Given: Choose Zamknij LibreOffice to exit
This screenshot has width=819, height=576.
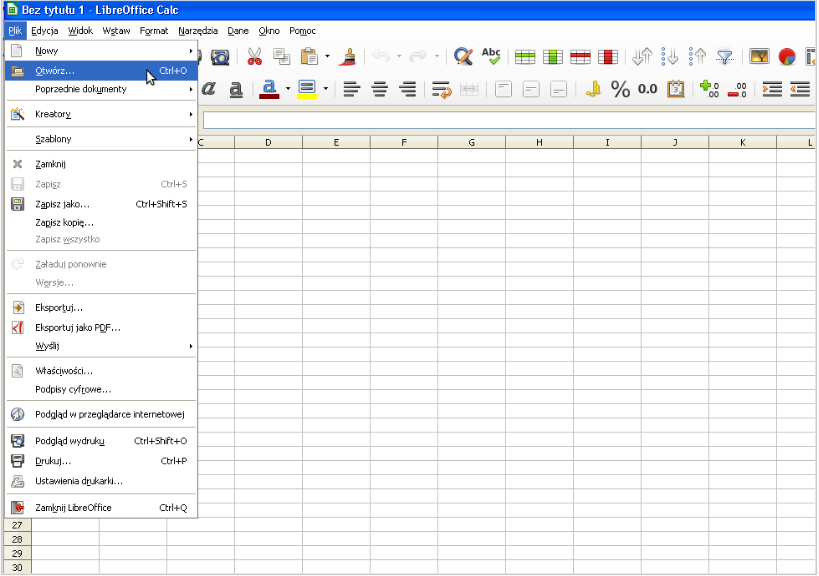Looking at the screenshot, I should coord(101,508).
